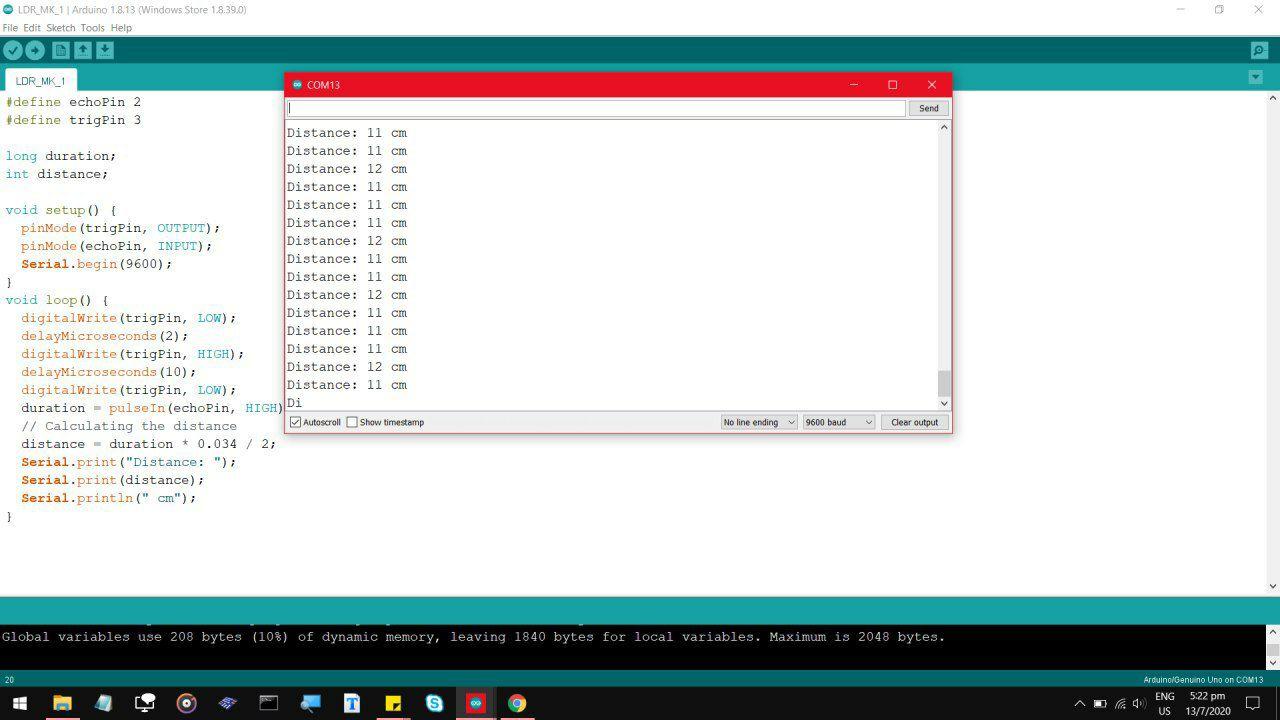Click the Serial.println(" cm"); line
1280x720 pixels.
[x=109, y=498]
